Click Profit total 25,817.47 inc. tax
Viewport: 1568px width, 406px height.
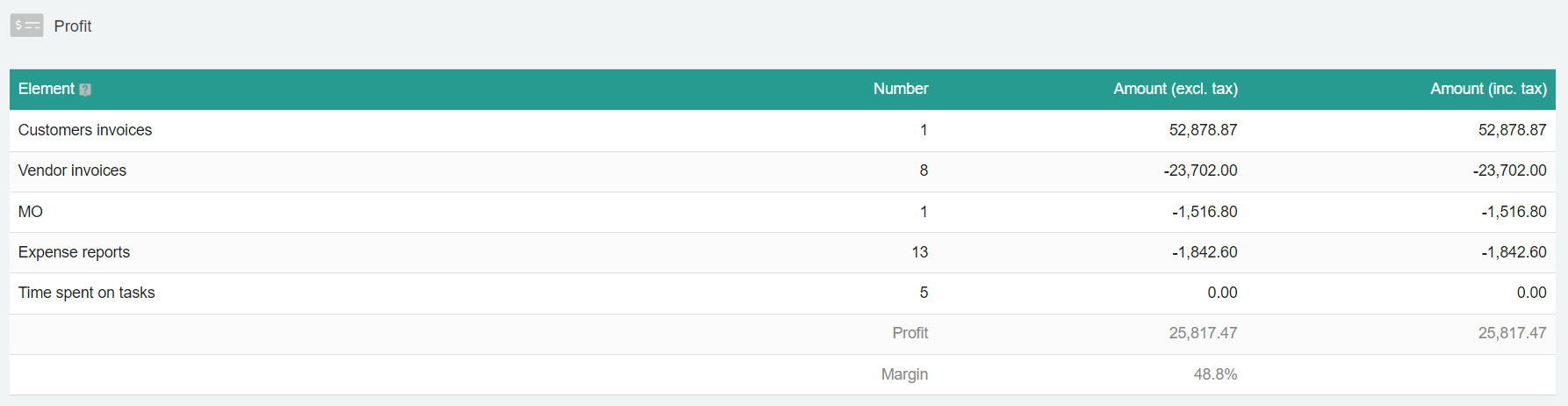[x=1512, y=333]
